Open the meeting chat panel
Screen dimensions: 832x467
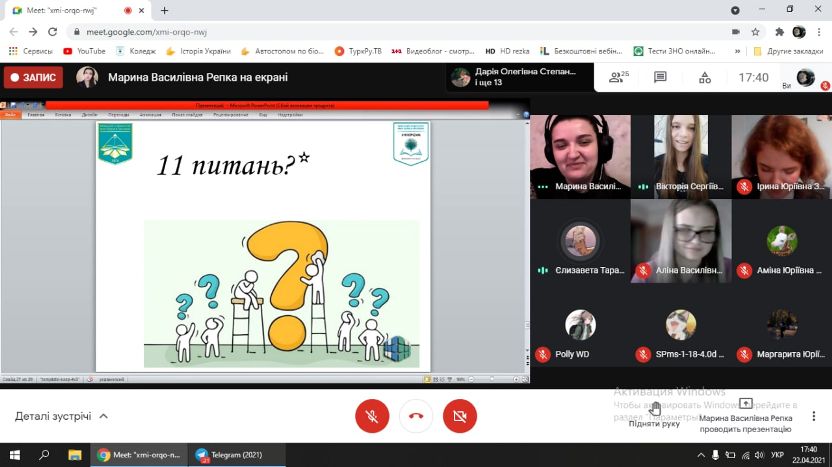point(660,77)
